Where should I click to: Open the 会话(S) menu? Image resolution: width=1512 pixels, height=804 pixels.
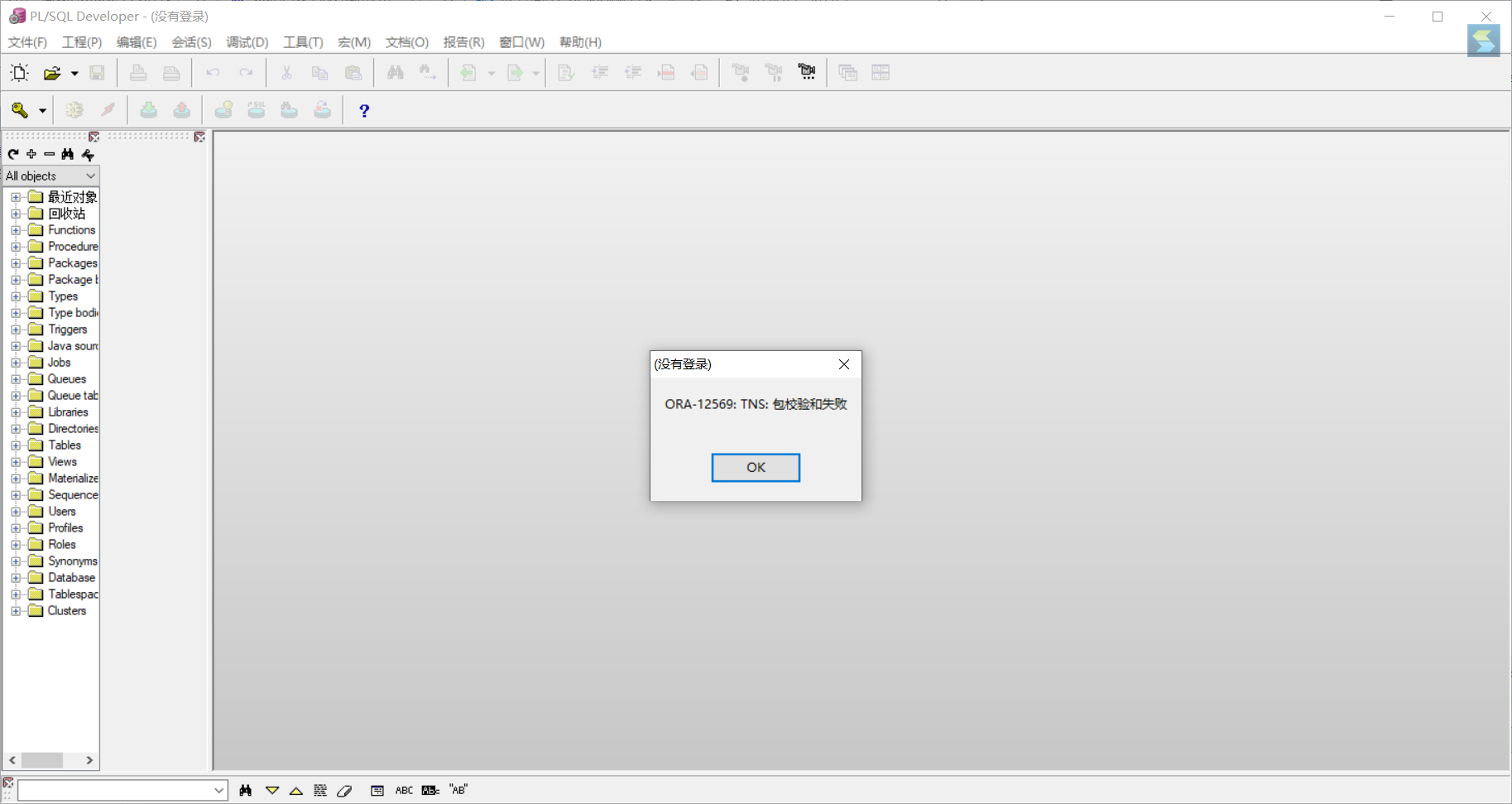click(191, 42)
